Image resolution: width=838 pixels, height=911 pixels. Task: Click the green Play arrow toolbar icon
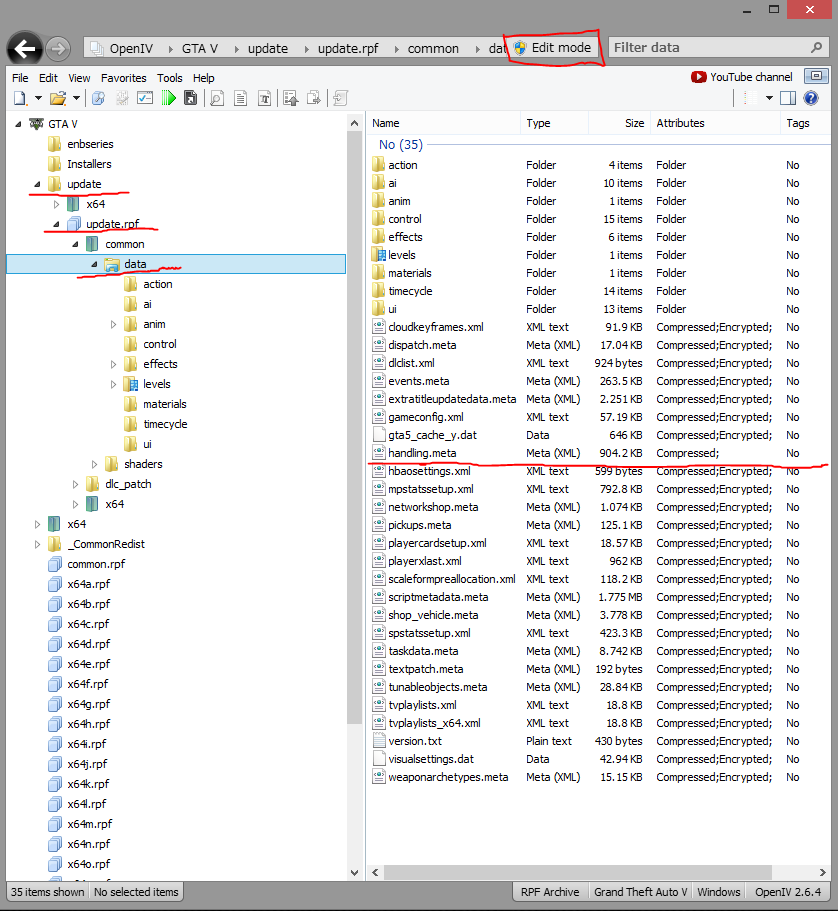click(169, 98)
